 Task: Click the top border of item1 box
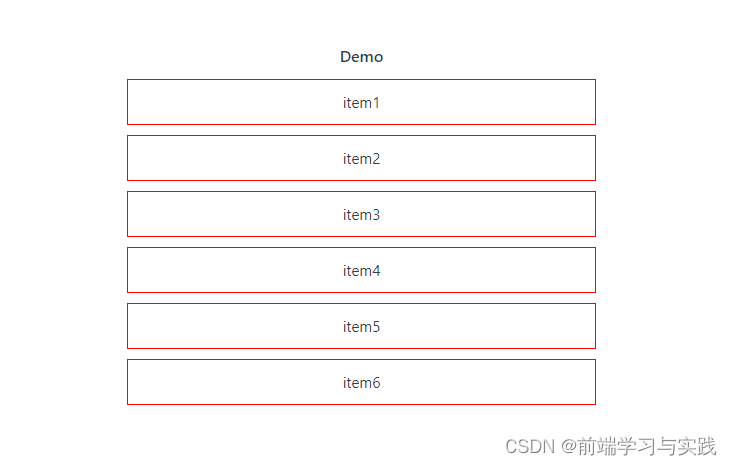click(x=361, y=79)
